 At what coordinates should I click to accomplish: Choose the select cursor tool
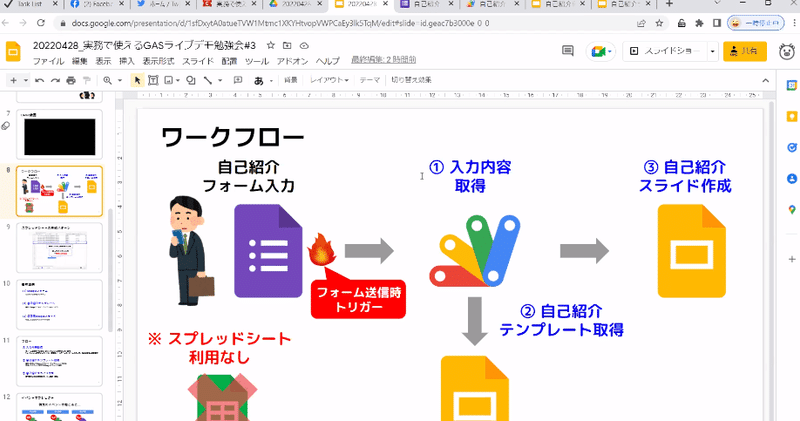[x=137, y=80]
